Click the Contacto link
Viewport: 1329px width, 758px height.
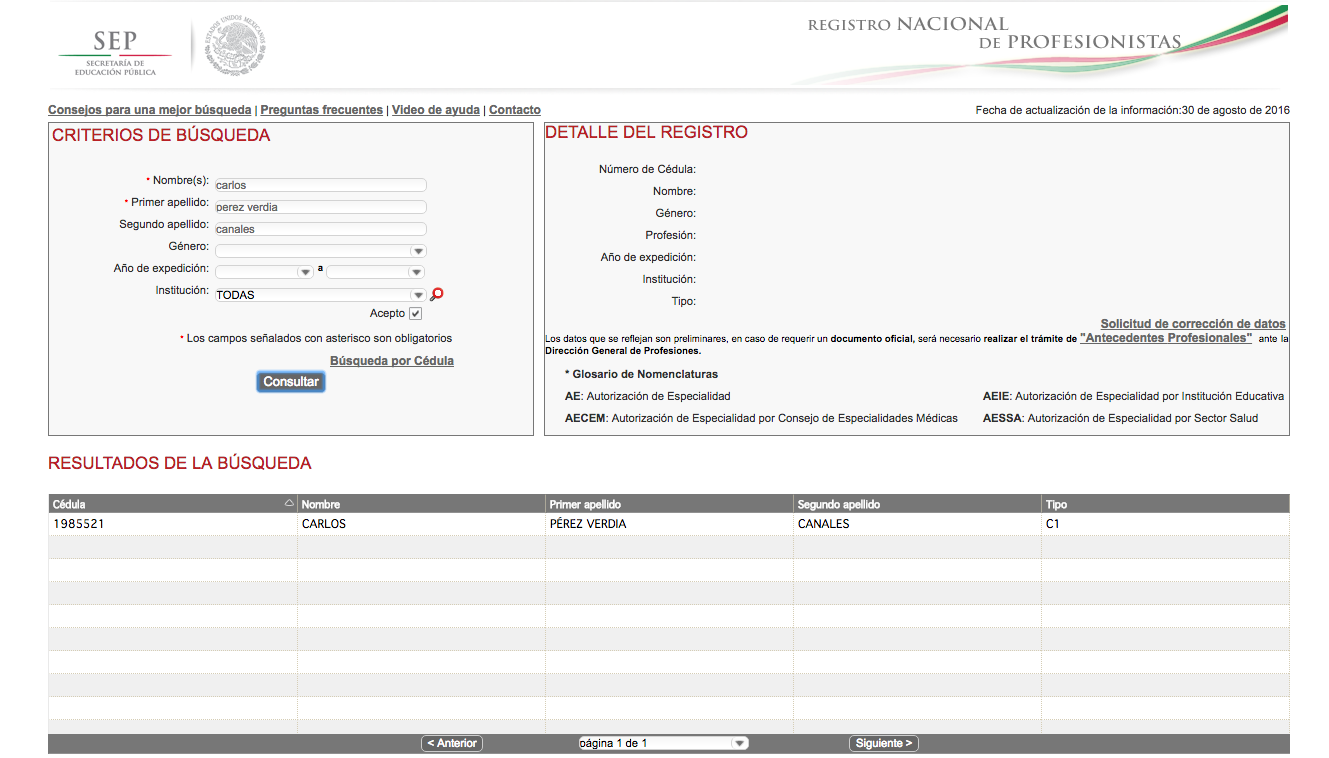point(514,110)
